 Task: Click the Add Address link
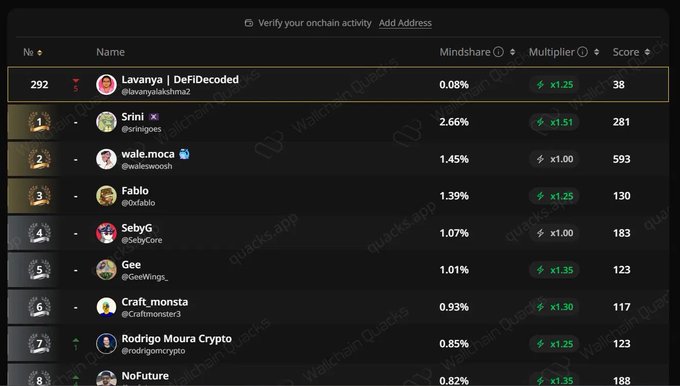(405, 23)
